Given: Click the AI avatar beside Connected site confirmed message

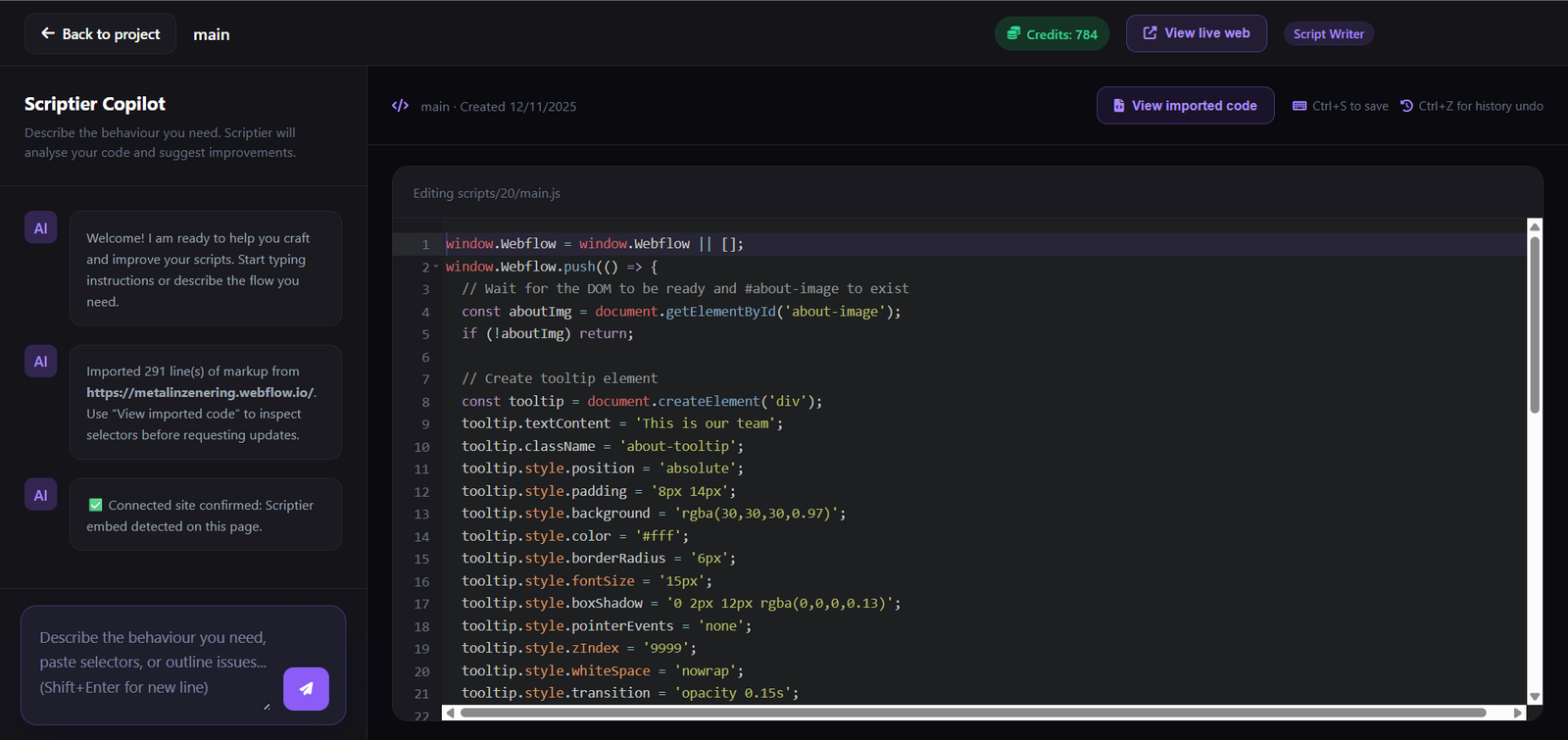Looking at the screenshot, I should 40,495.
